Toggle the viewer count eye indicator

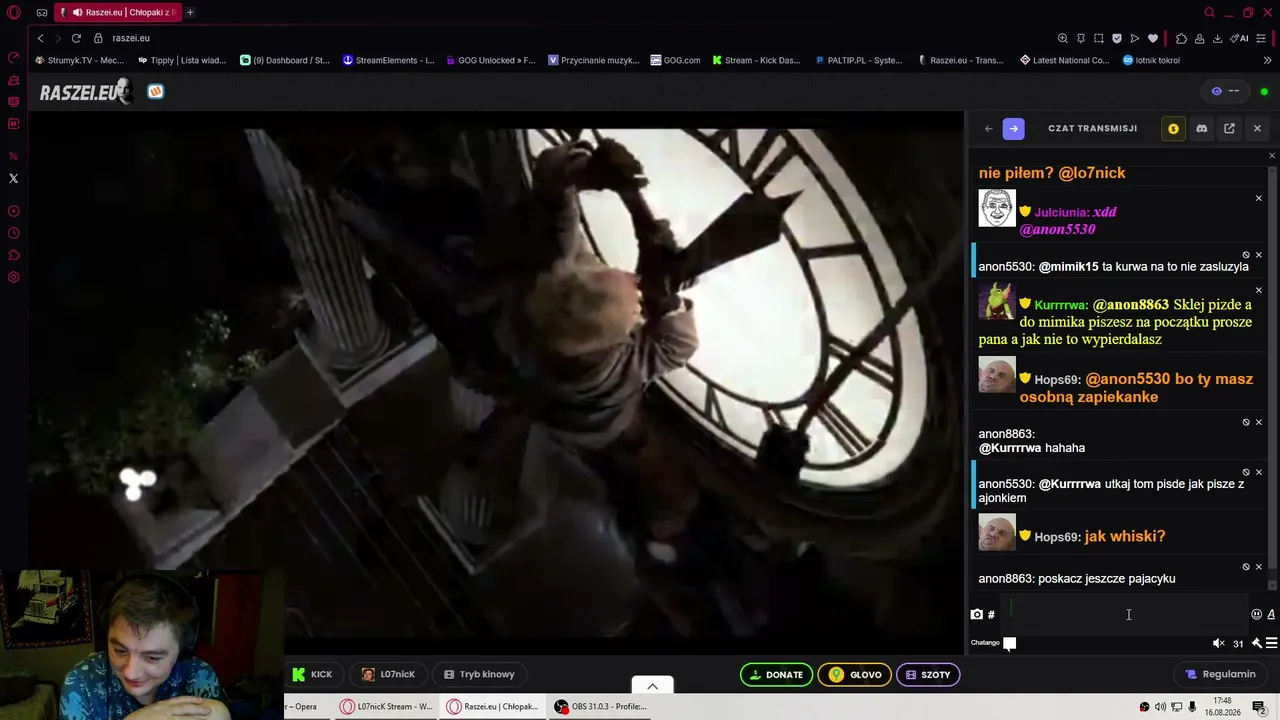1225,91
